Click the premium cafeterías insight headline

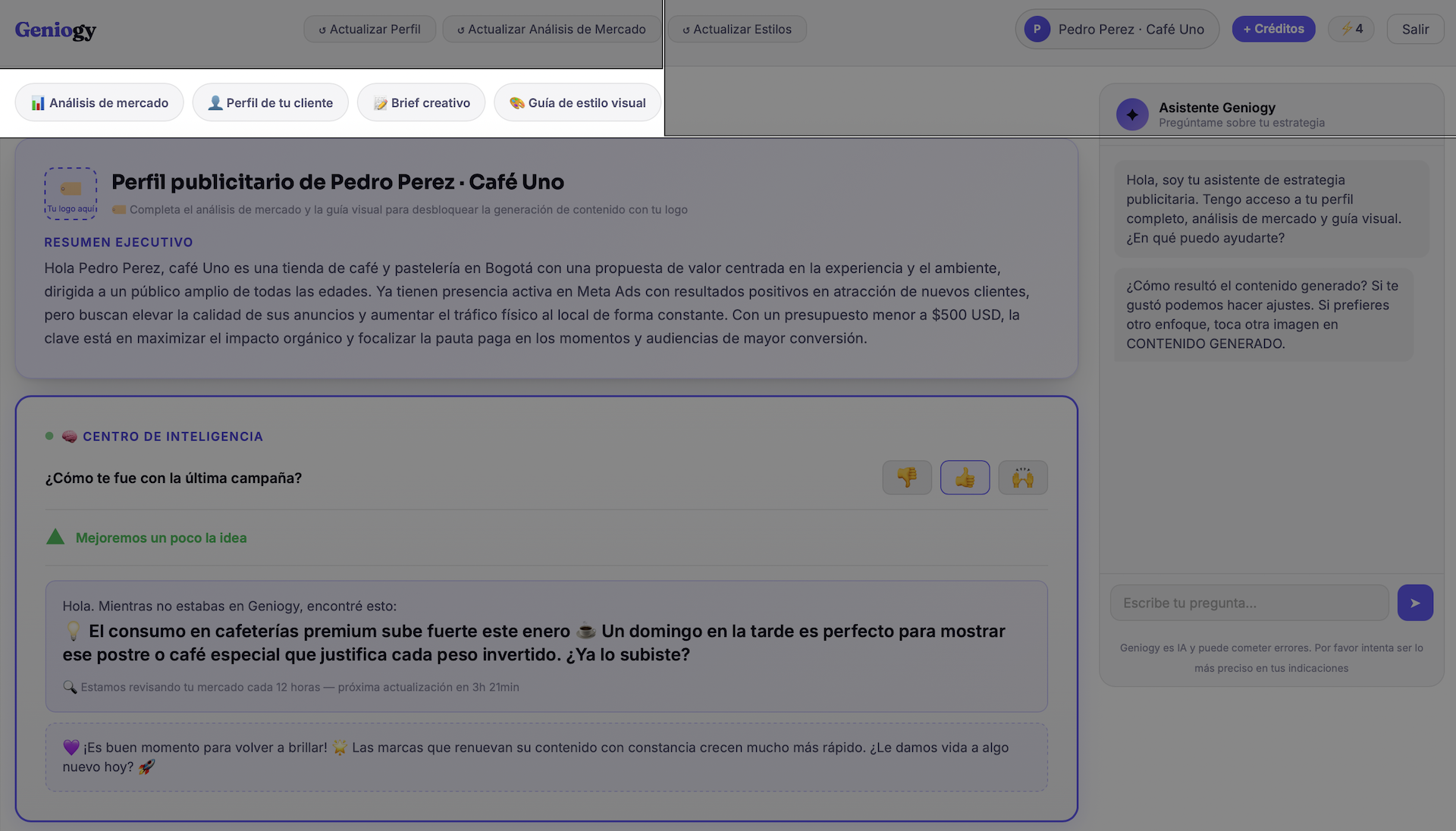click(x=534, y=642)
